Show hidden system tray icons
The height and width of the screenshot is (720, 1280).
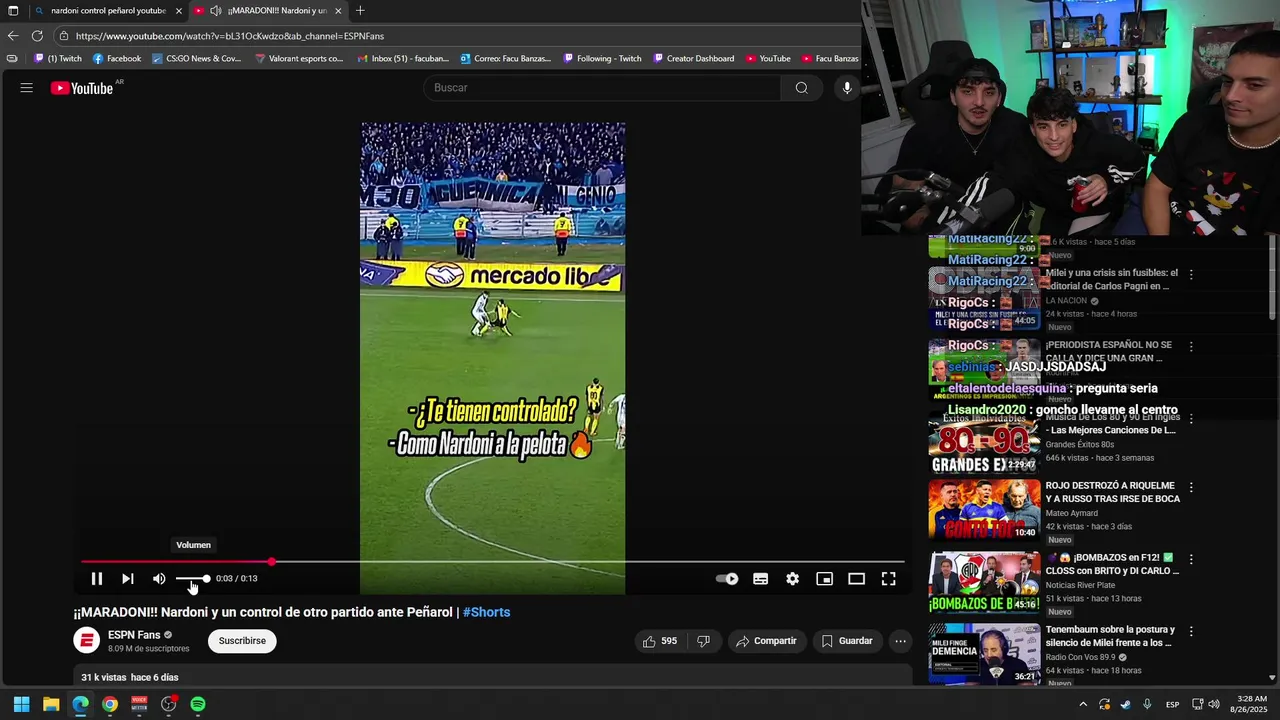click(1083, 704)
